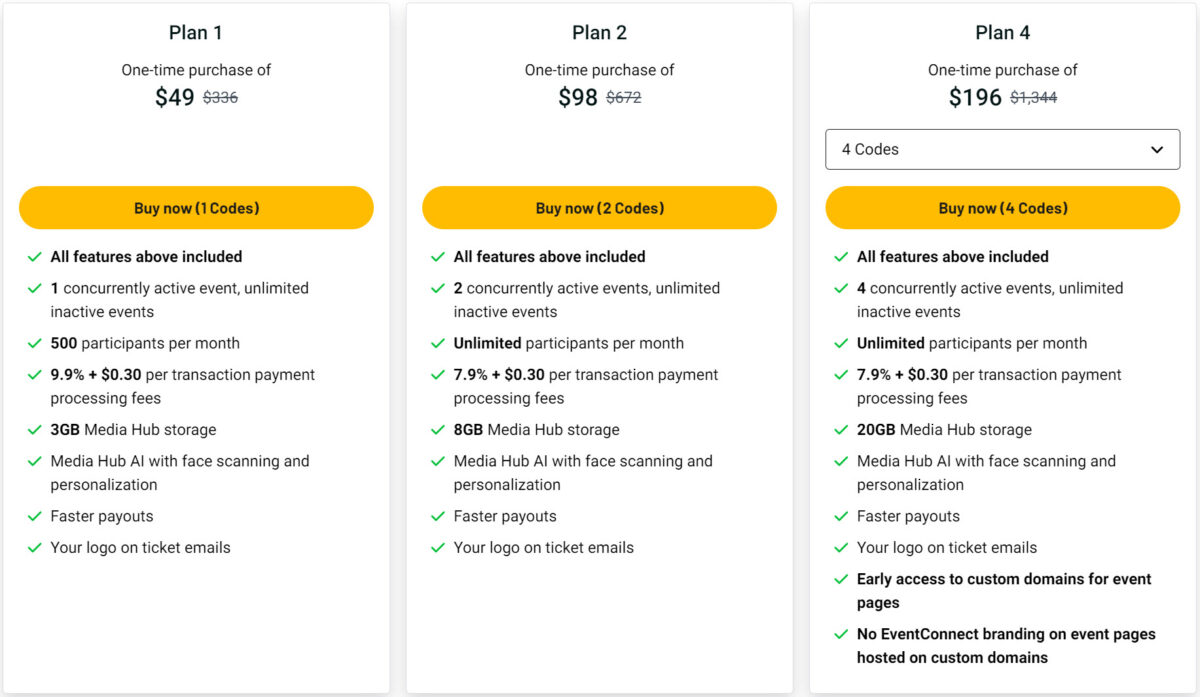This screenshot has height=697, width=1200.
Task: Click the checkmark next to "Faster payouts" in Plan 1
Action: coord(33,516)
